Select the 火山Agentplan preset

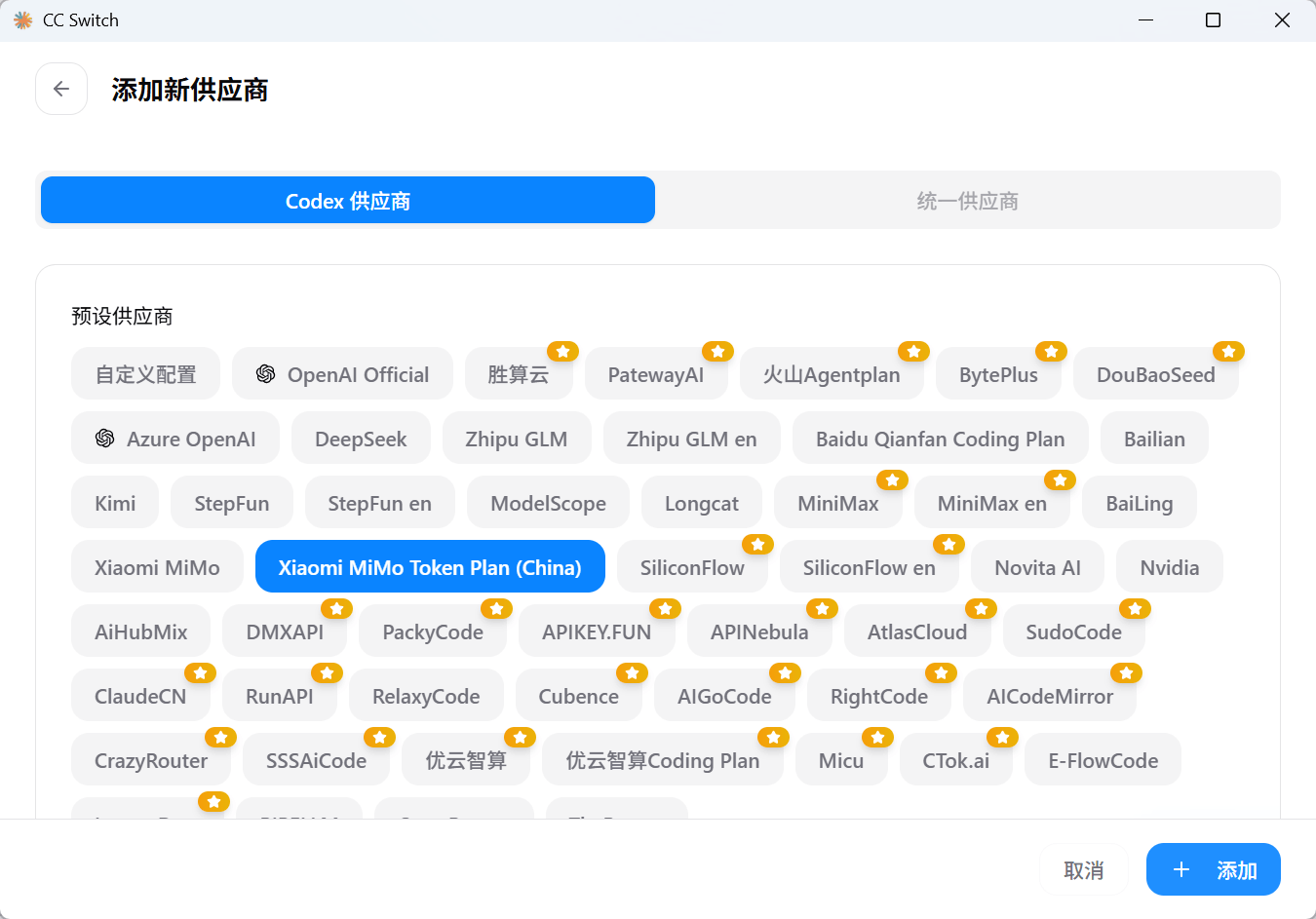pyautogui.click(x=832, y=374)
